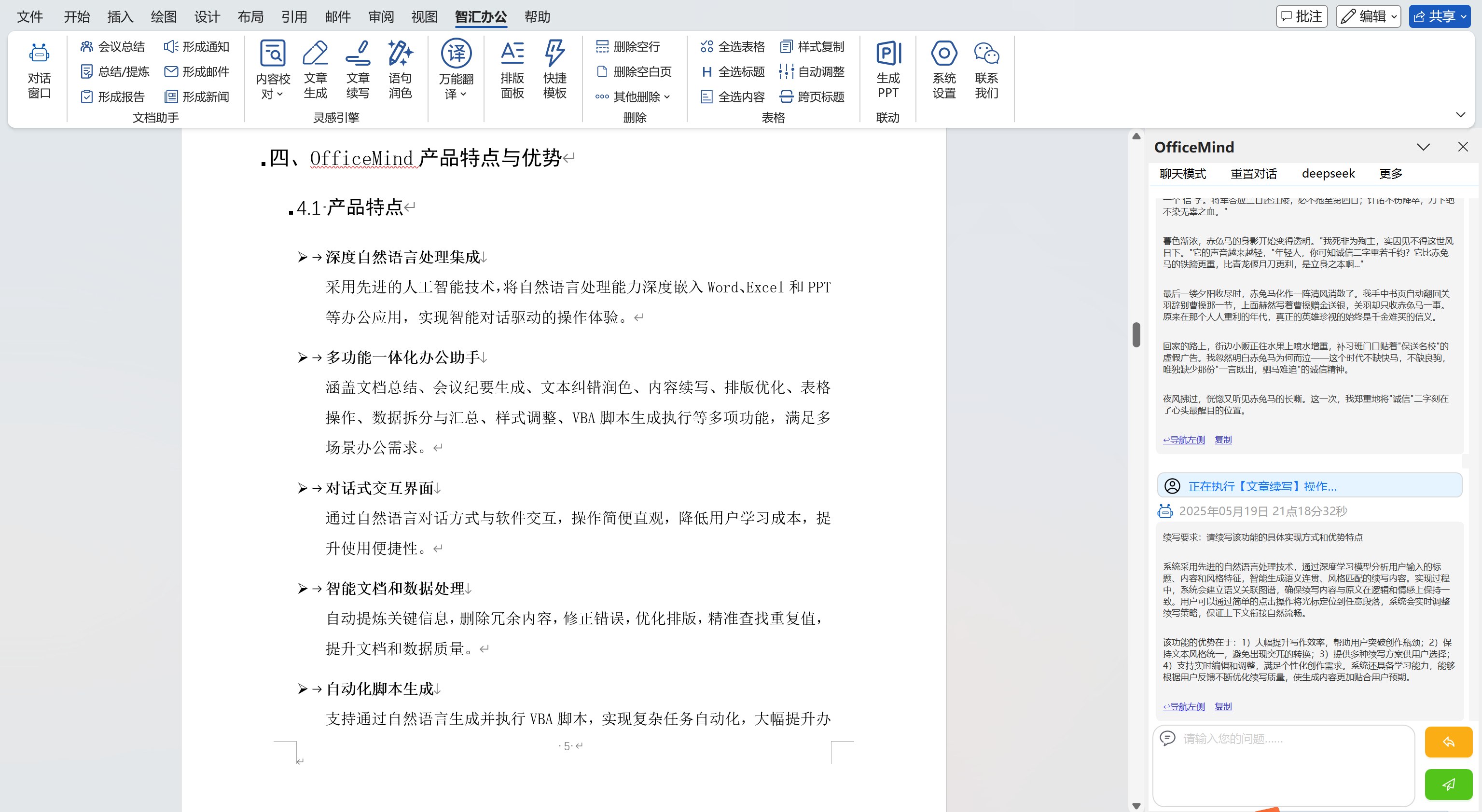Image resolution: width=1482 pixels, height=812 pixels.
Task: Switch to the 布局 ribbon tab
Action: [x=251, y=17]
